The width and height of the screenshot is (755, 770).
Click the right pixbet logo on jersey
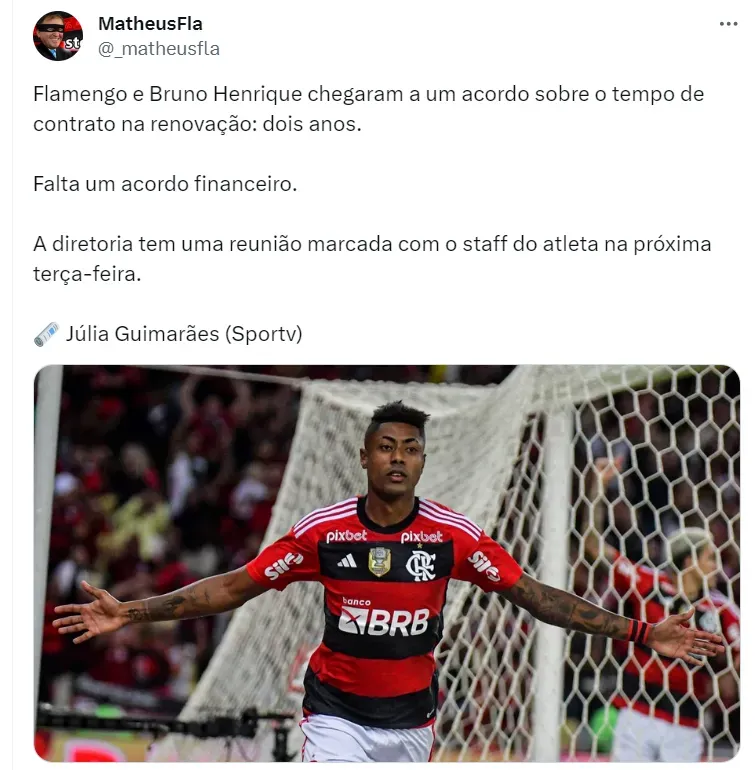[x=421, y=537]
